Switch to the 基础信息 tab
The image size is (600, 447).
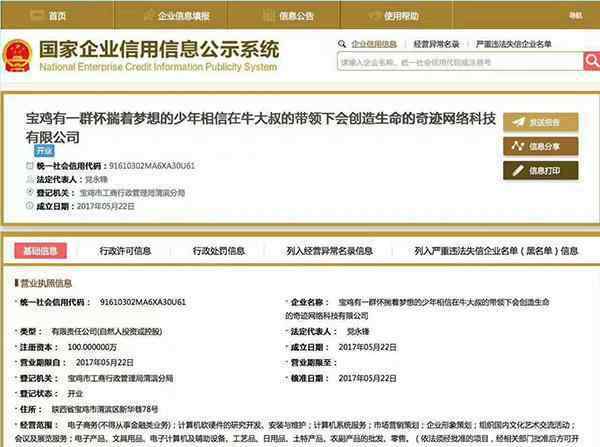41,251
